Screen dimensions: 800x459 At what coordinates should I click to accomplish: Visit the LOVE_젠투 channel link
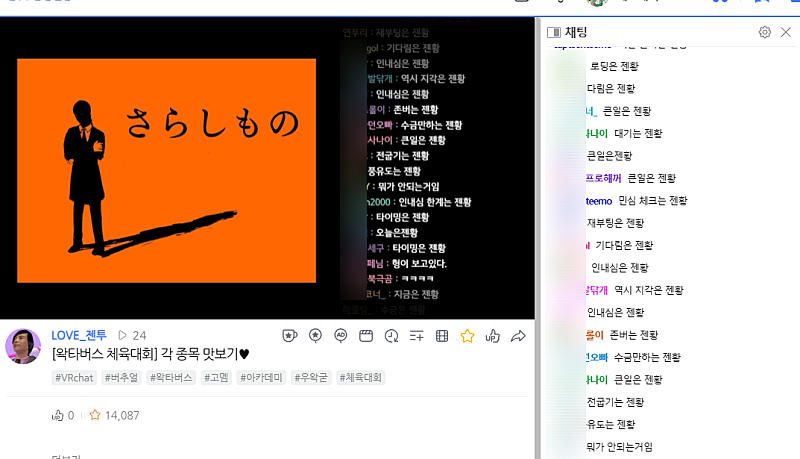(79, 335)
